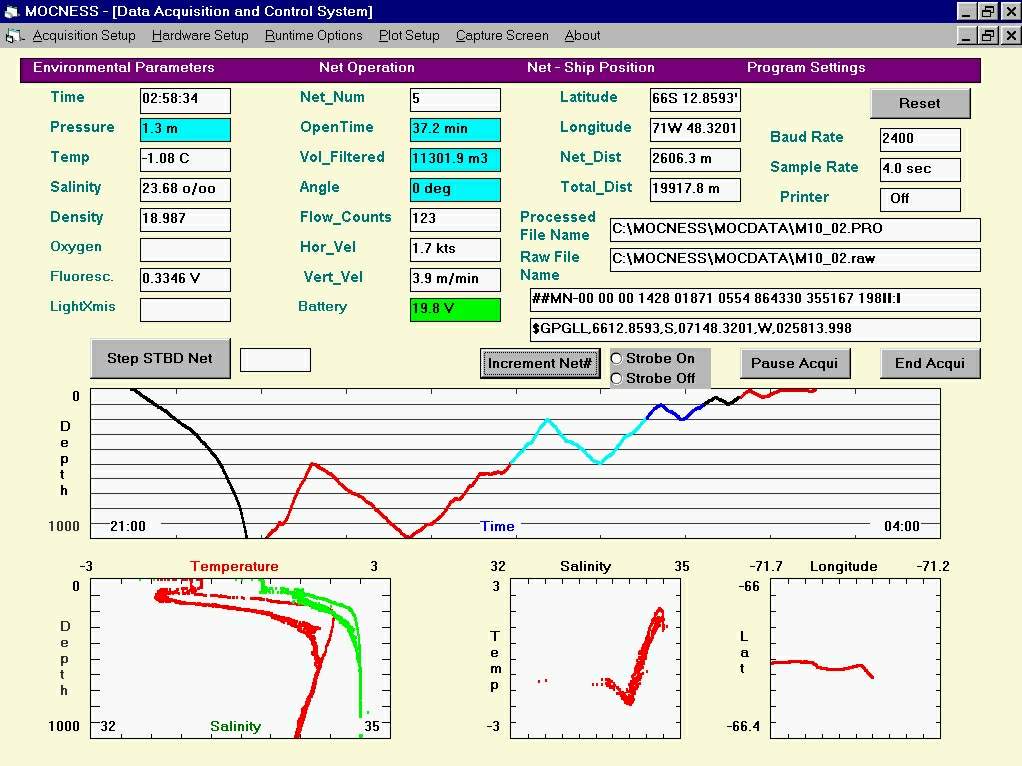Image resolution: width=1022 pixels, height=766 pixels.
Task: Select the Strobe On radio button
Action: coord(617,358)
